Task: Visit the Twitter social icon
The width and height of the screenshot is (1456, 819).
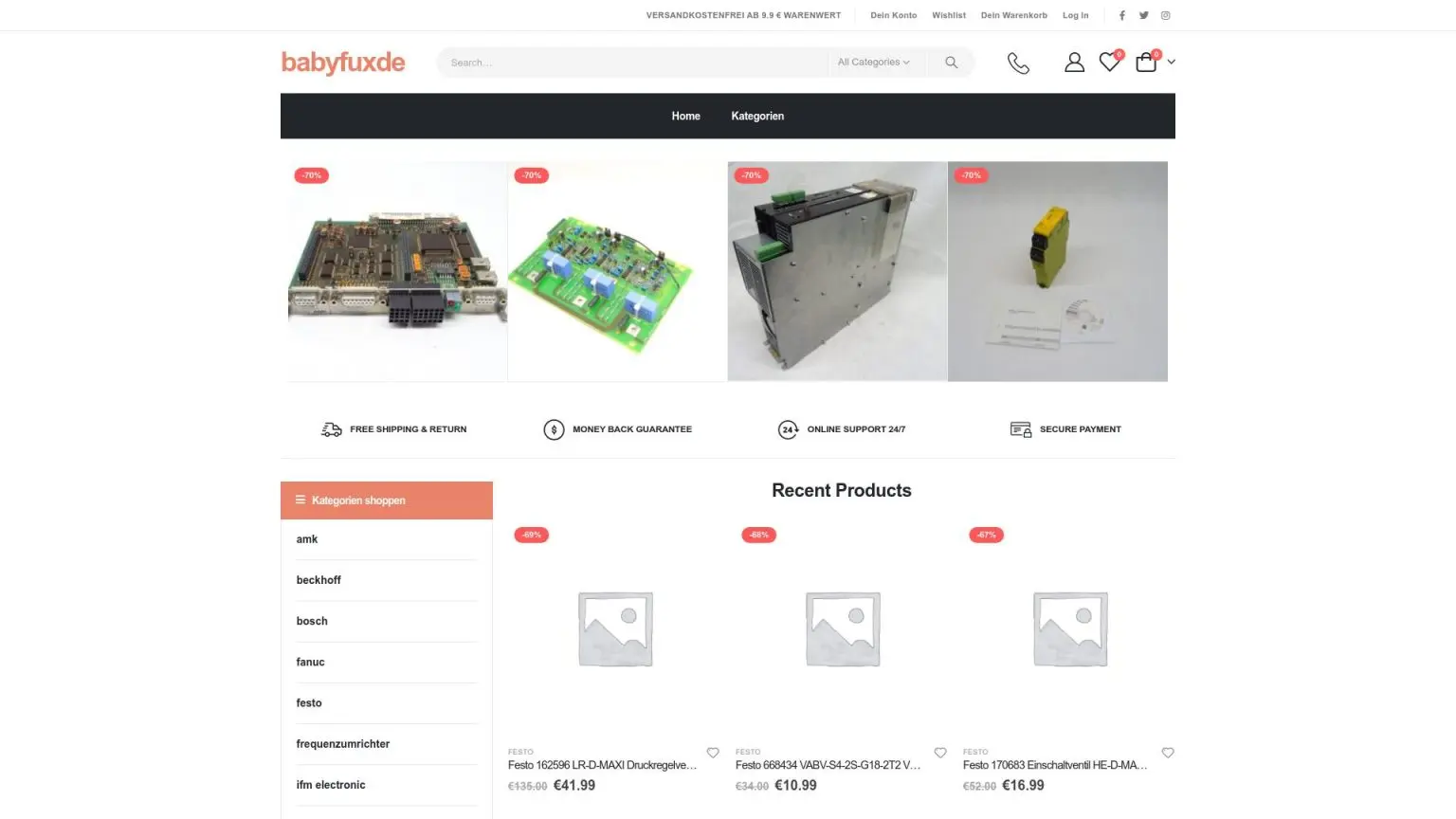Action: click(x=1144, y=15)
